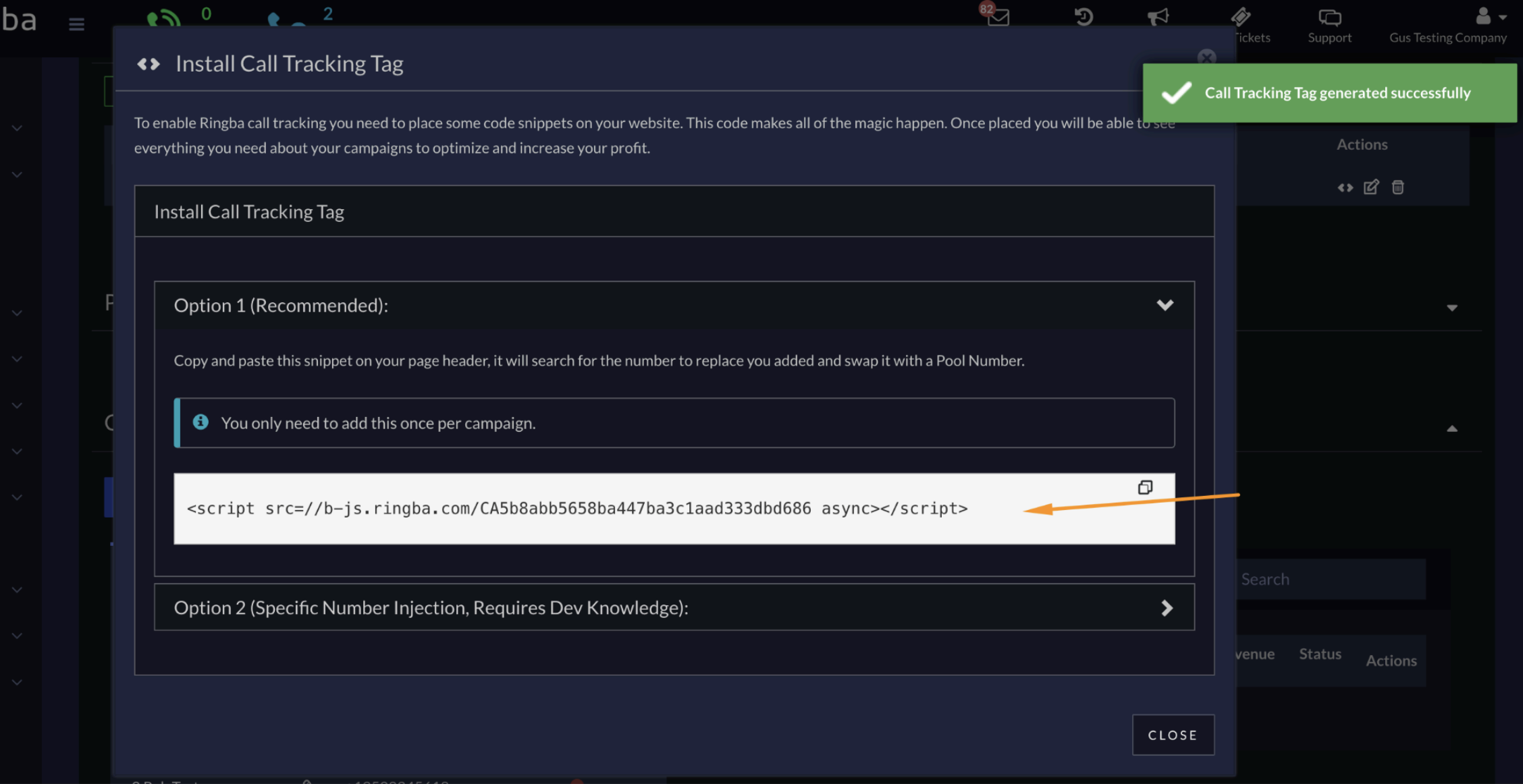The image size is (1523, 784).
Task: Open the Support chat icon
Action: coord(1329,18)
